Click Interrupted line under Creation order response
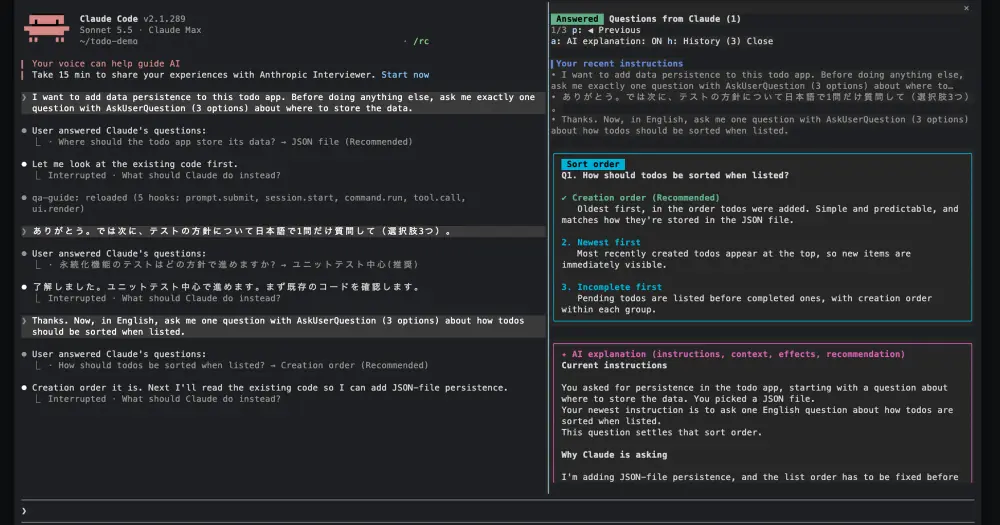The width and height of the screenshot is (1000, 525). coord(164,399)
